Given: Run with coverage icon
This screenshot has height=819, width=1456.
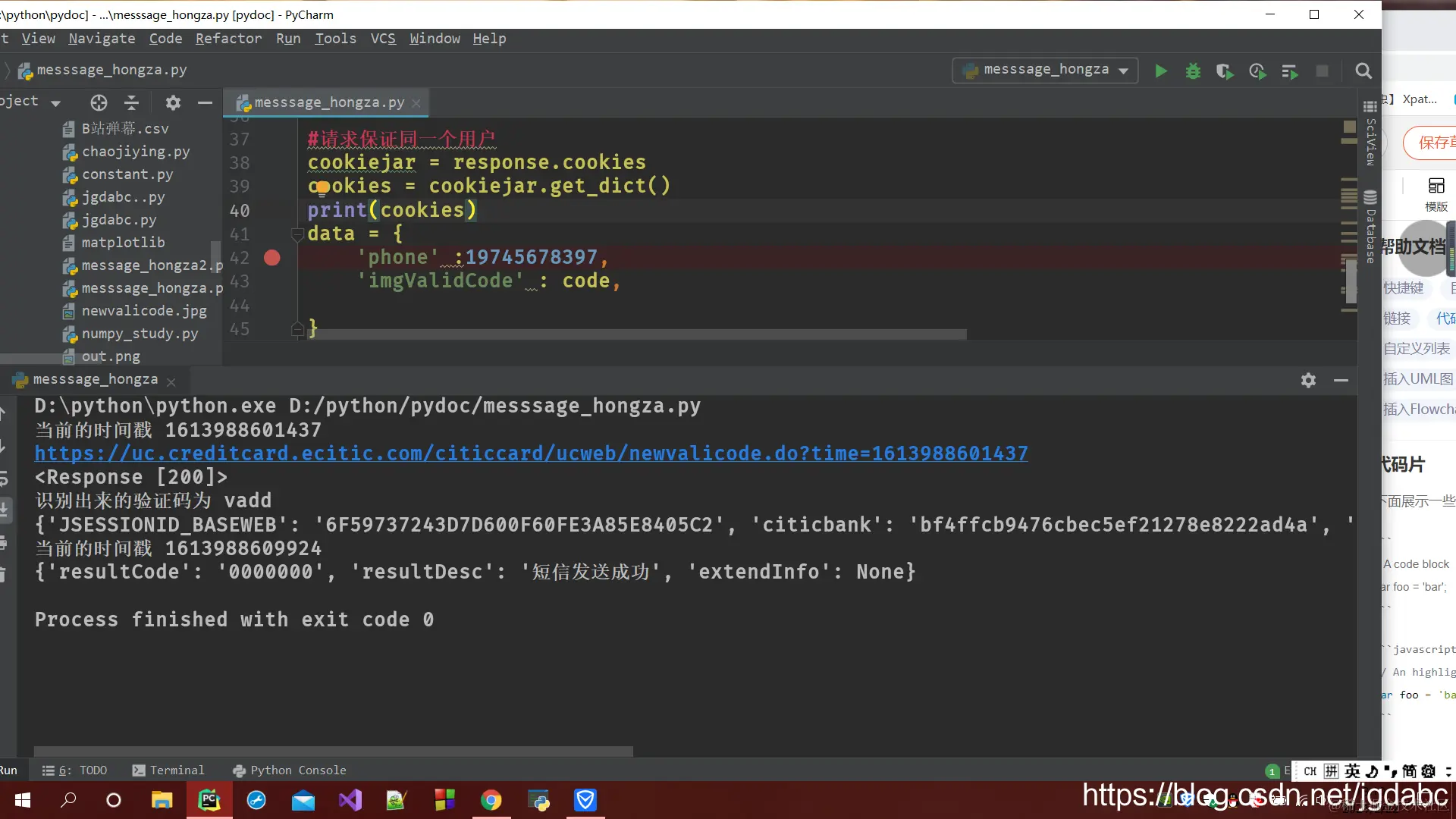Looking at the screenshot, I should (1225, 71).
